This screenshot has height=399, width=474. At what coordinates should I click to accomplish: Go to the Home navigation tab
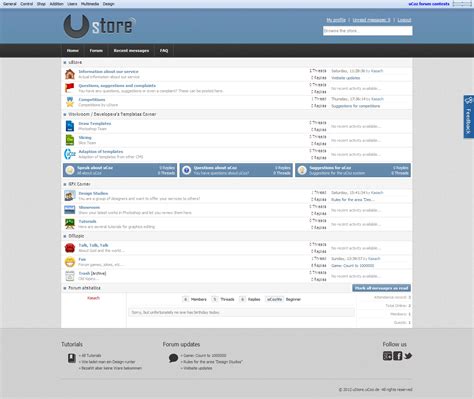tap(73, 51)
